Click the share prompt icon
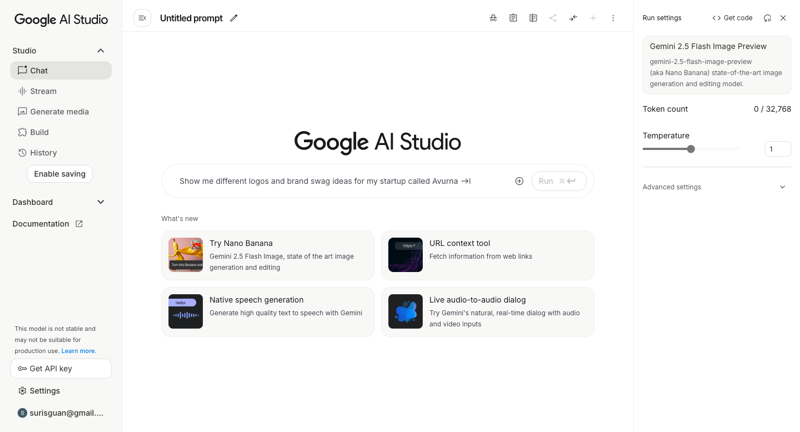The height and width of the screenshot is (432, 800). point(553,18)
